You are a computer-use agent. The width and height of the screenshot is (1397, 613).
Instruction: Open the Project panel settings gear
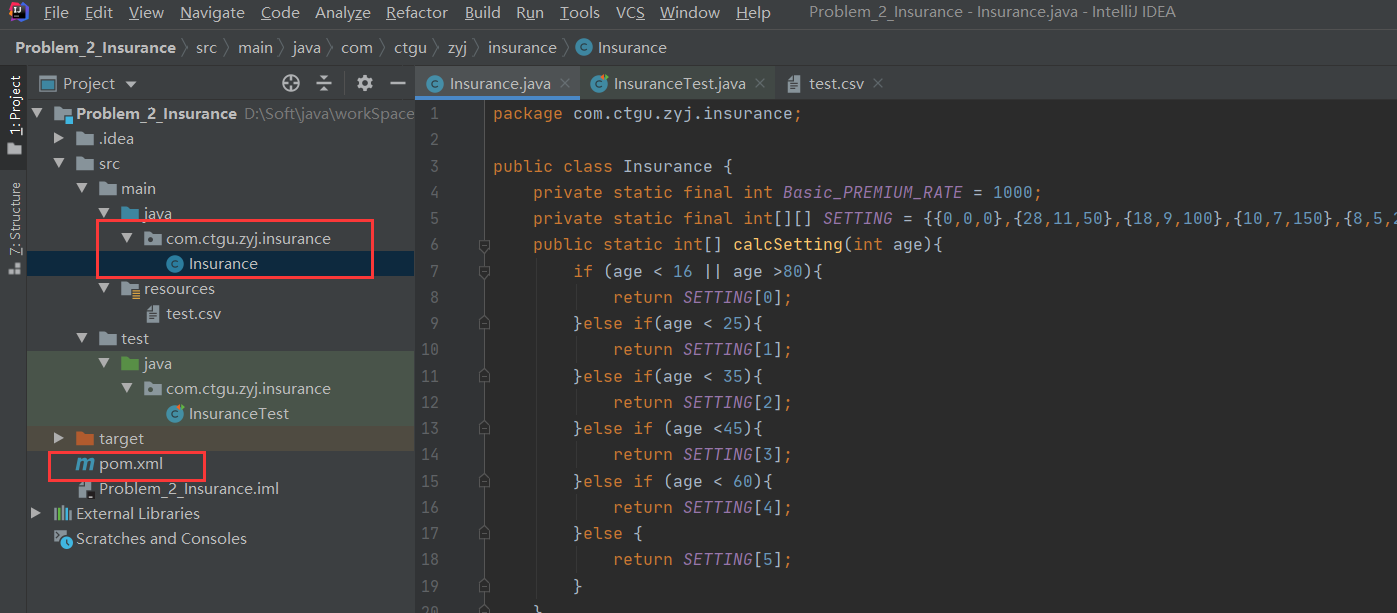[x=364, y=83]
